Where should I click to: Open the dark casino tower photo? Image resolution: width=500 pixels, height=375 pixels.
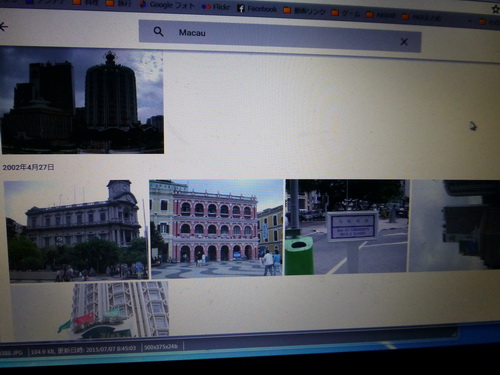click(82, 101)
